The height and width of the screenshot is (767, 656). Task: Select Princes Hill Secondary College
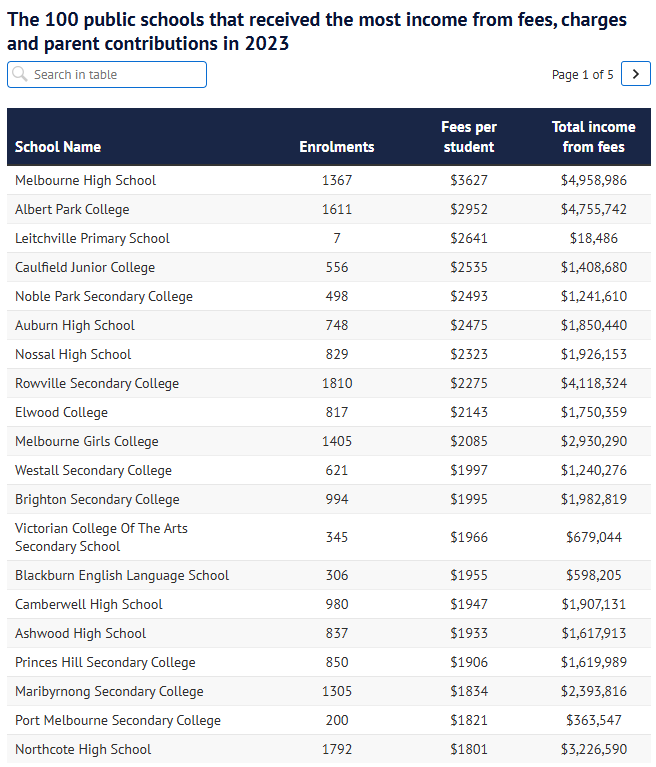click(105, 662)
